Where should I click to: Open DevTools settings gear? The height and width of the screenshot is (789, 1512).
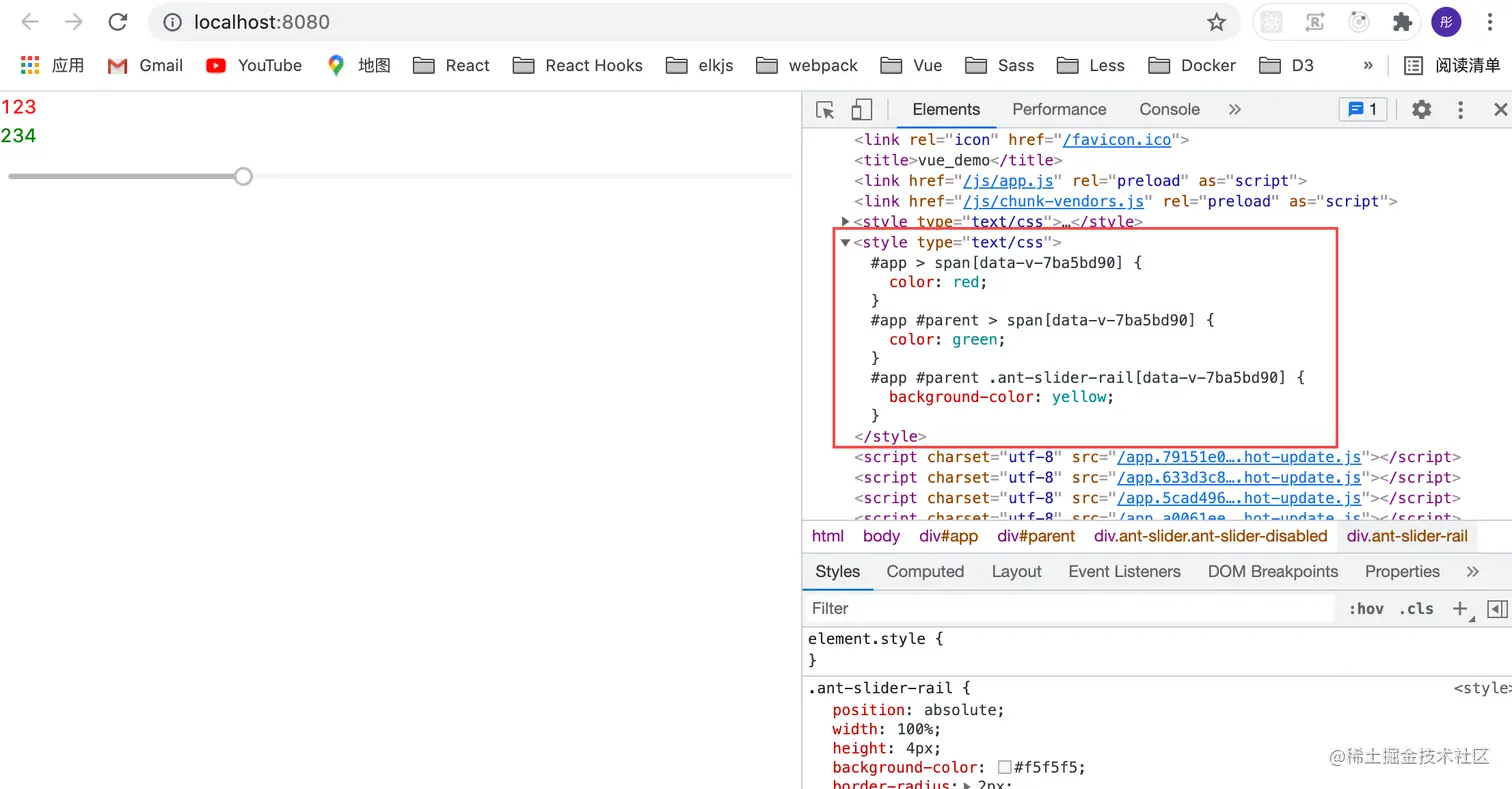click(1421, 110)
